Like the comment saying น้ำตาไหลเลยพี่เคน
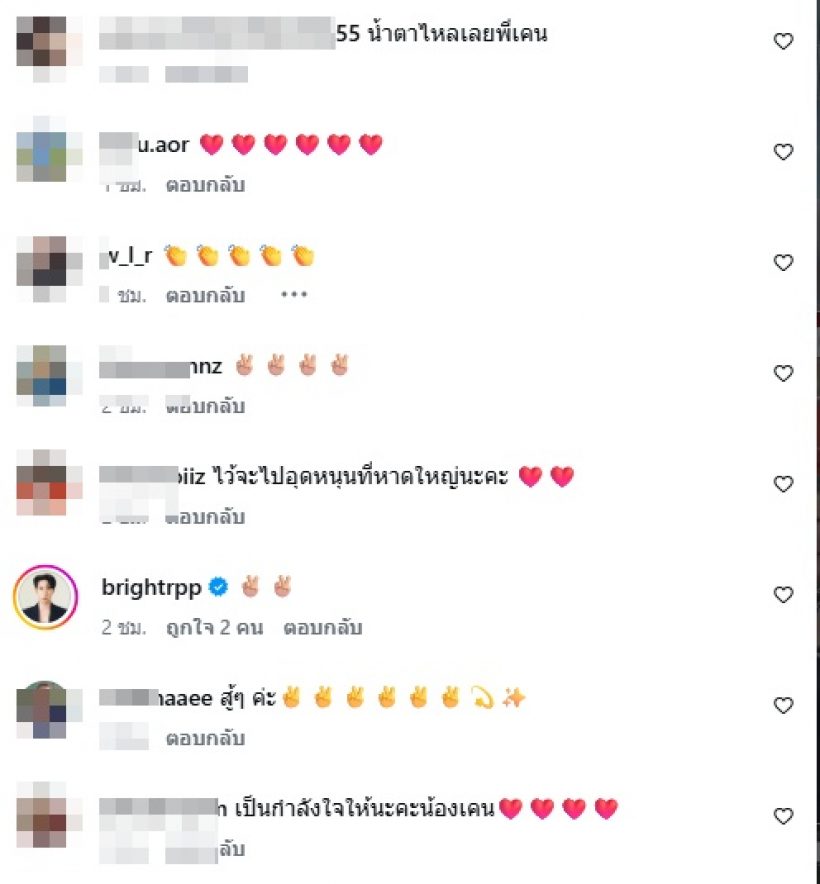Image resolution: width=820 pixels, height=884 pixels. coord(783,41)
